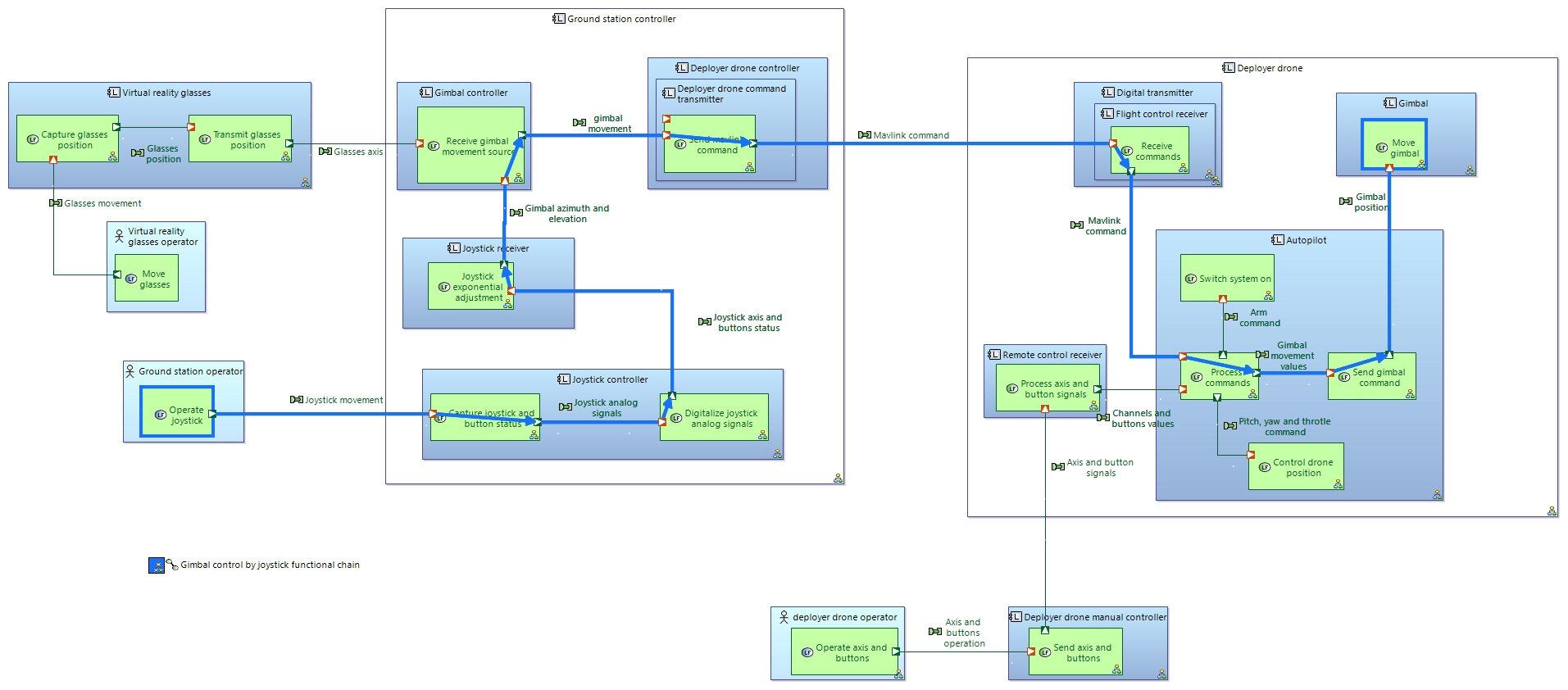Click the exchange icon beside Glasses movement
1568x690 pixels.
56,203
